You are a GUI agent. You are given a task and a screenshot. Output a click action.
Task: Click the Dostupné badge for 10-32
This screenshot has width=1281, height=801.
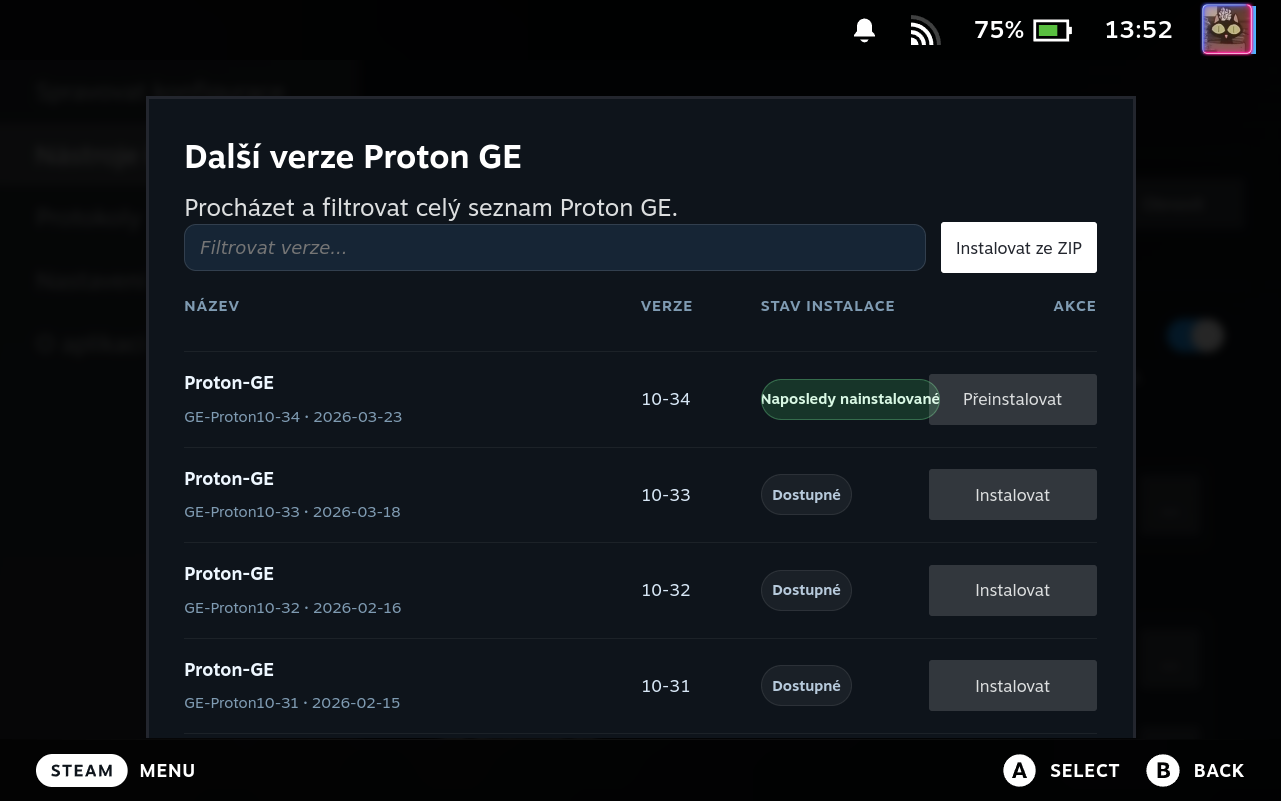pos(806,590)
